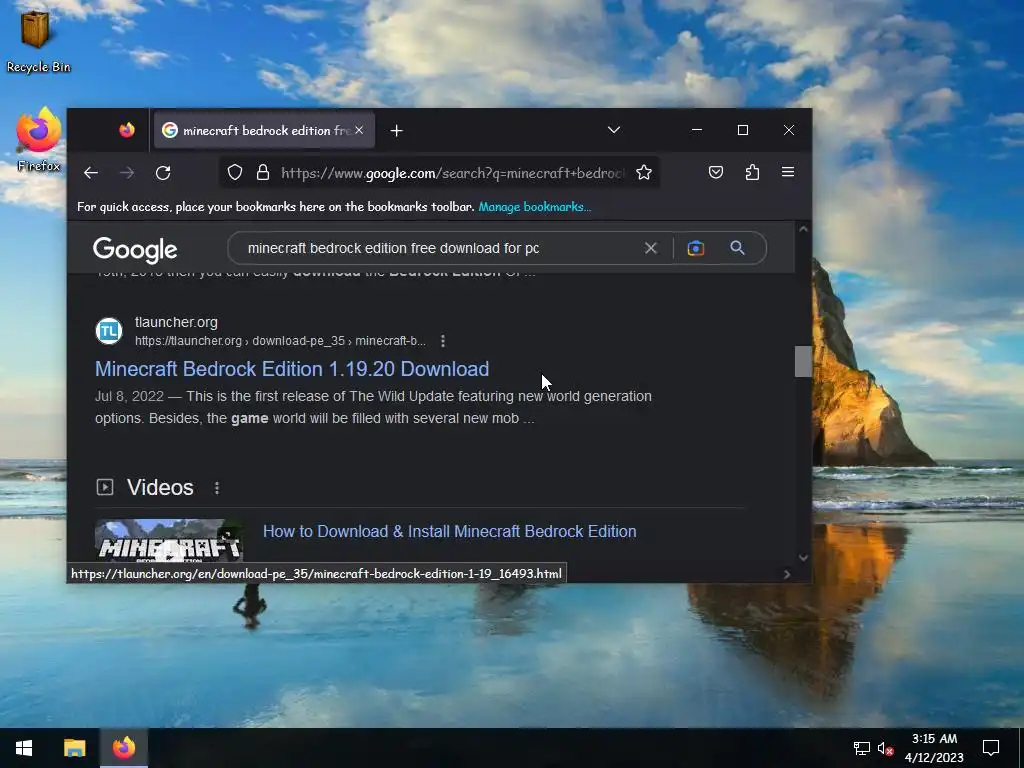Open the tlauncher.org site name
Screen dimensions: 1024x768
[x=176, y=322]
